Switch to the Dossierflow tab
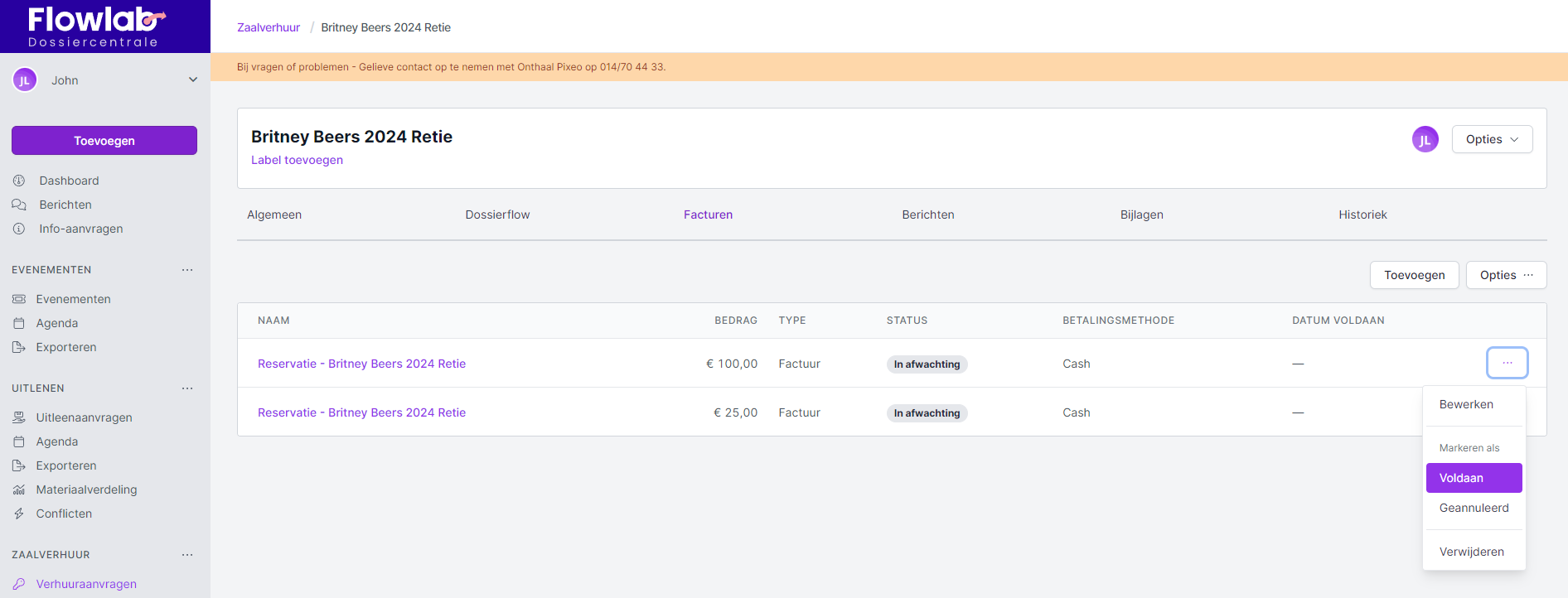 pyautogui.click(x=497, y=215)
